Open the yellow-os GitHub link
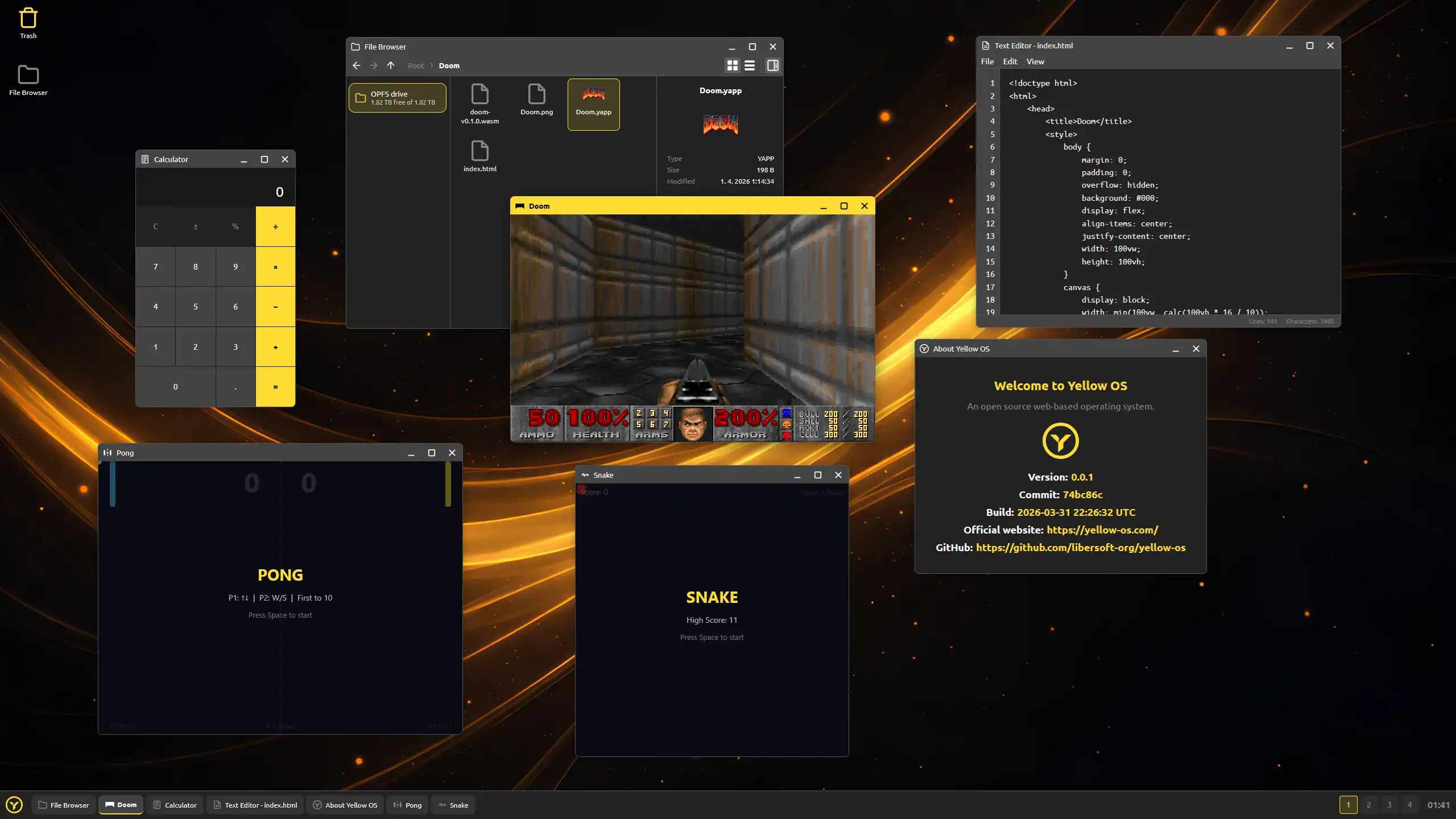1456x819 pixels. pyautogui.click(x=1081, y=548)
